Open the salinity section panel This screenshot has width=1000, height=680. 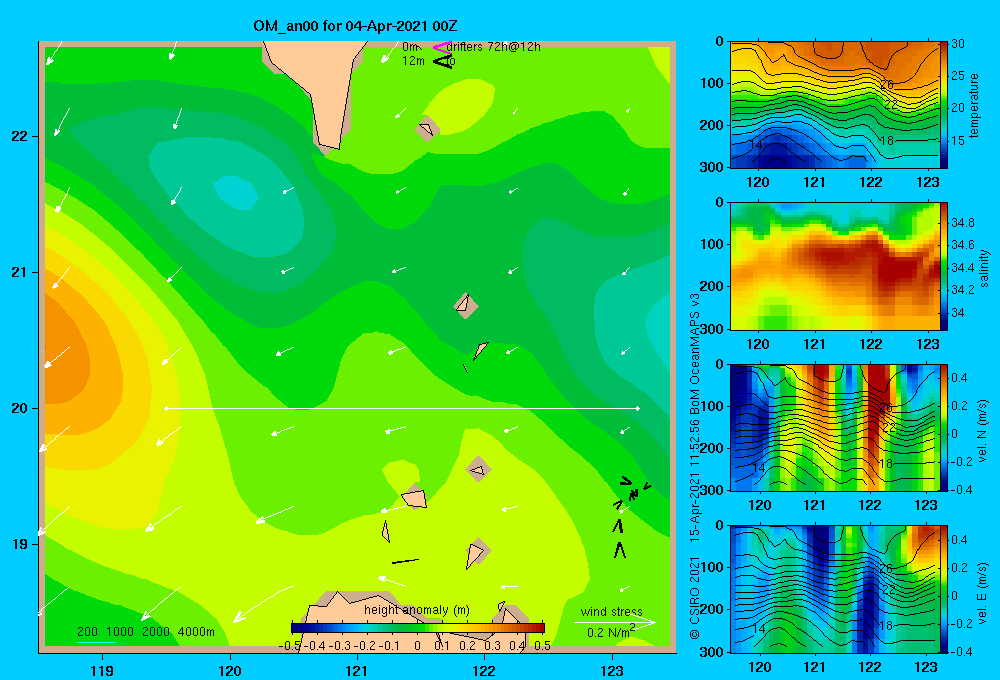[835, 266]
